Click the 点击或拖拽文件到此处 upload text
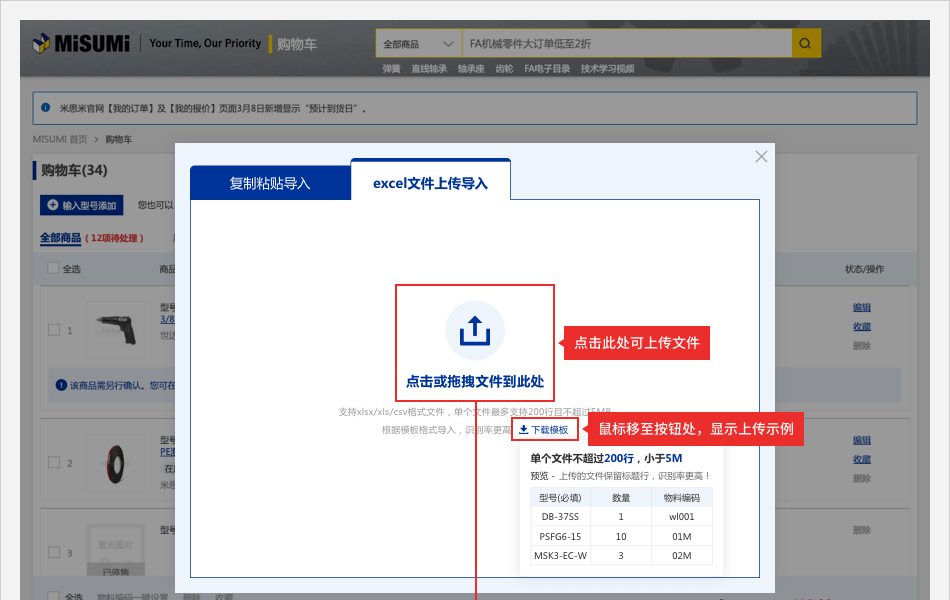The image size is (950, 600). pos(475,381)
